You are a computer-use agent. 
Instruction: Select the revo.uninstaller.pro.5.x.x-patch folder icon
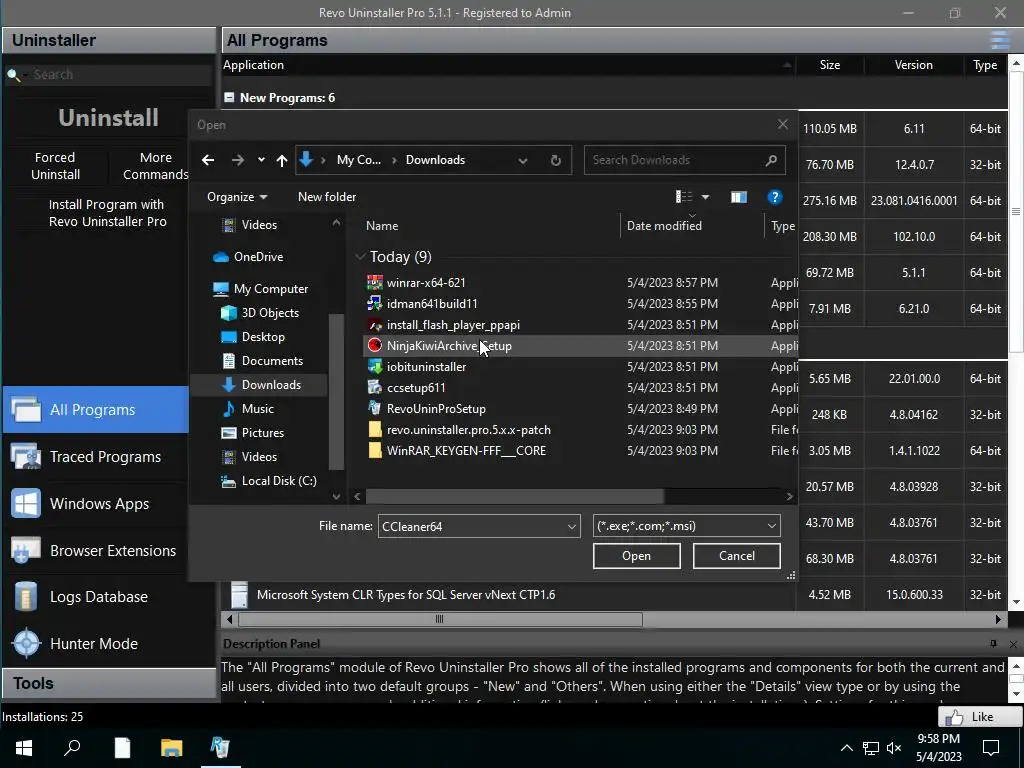coord(375,430)
